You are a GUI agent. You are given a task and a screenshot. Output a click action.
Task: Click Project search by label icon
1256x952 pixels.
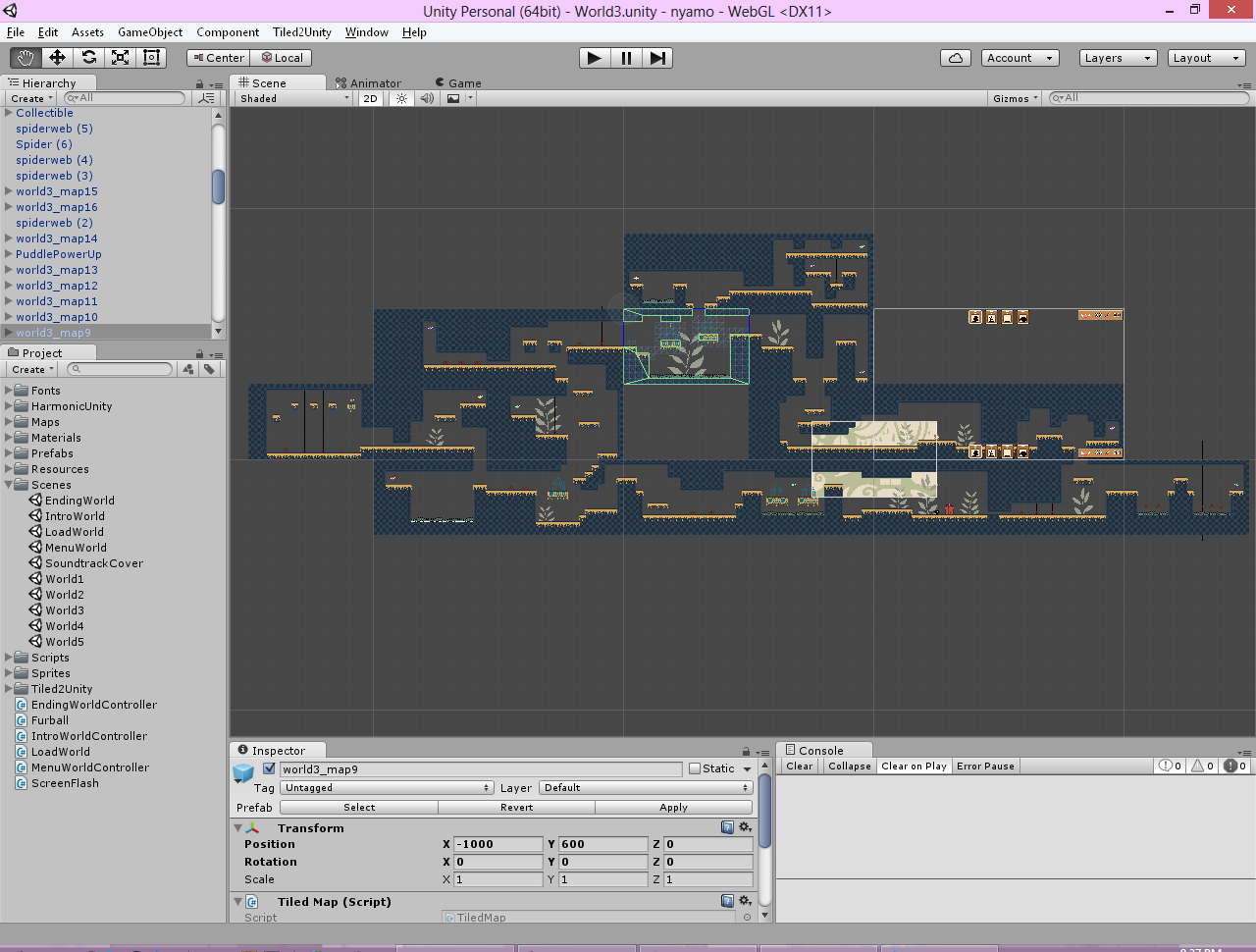pos(209,369)
